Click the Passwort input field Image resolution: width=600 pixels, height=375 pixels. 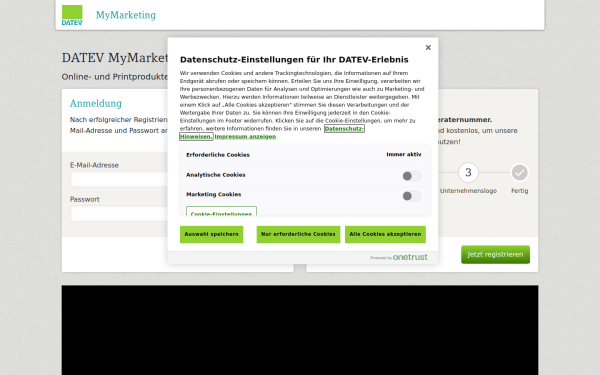coord(119,214)
